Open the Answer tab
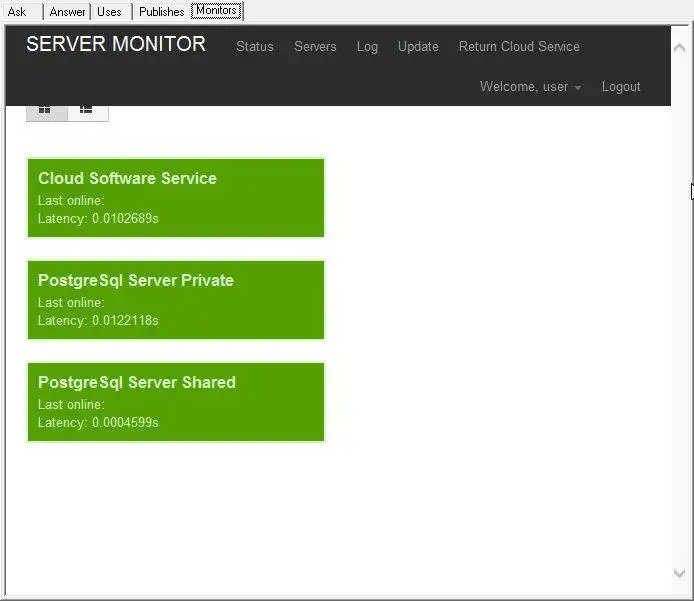 [x=67, y=12]
